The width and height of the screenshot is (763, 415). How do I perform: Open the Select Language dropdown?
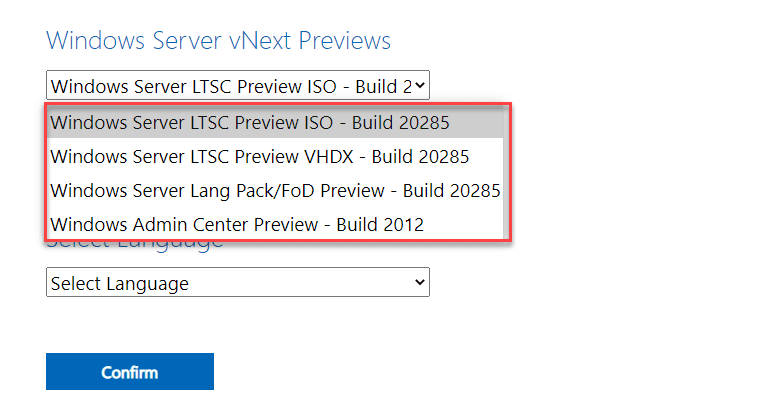pos(237,283)
